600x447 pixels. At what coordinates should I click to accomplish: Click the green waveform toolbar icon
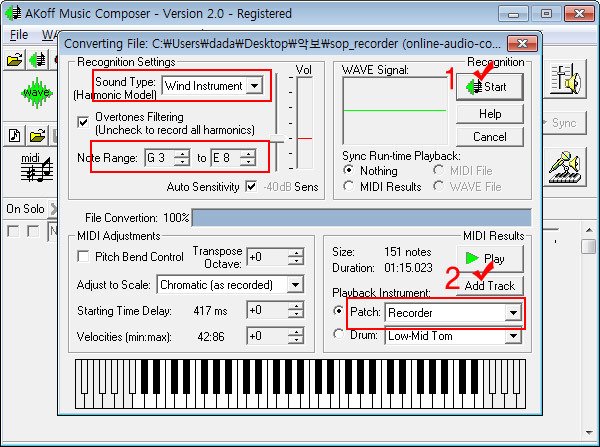pyautogui.click(x=37, y=60)
